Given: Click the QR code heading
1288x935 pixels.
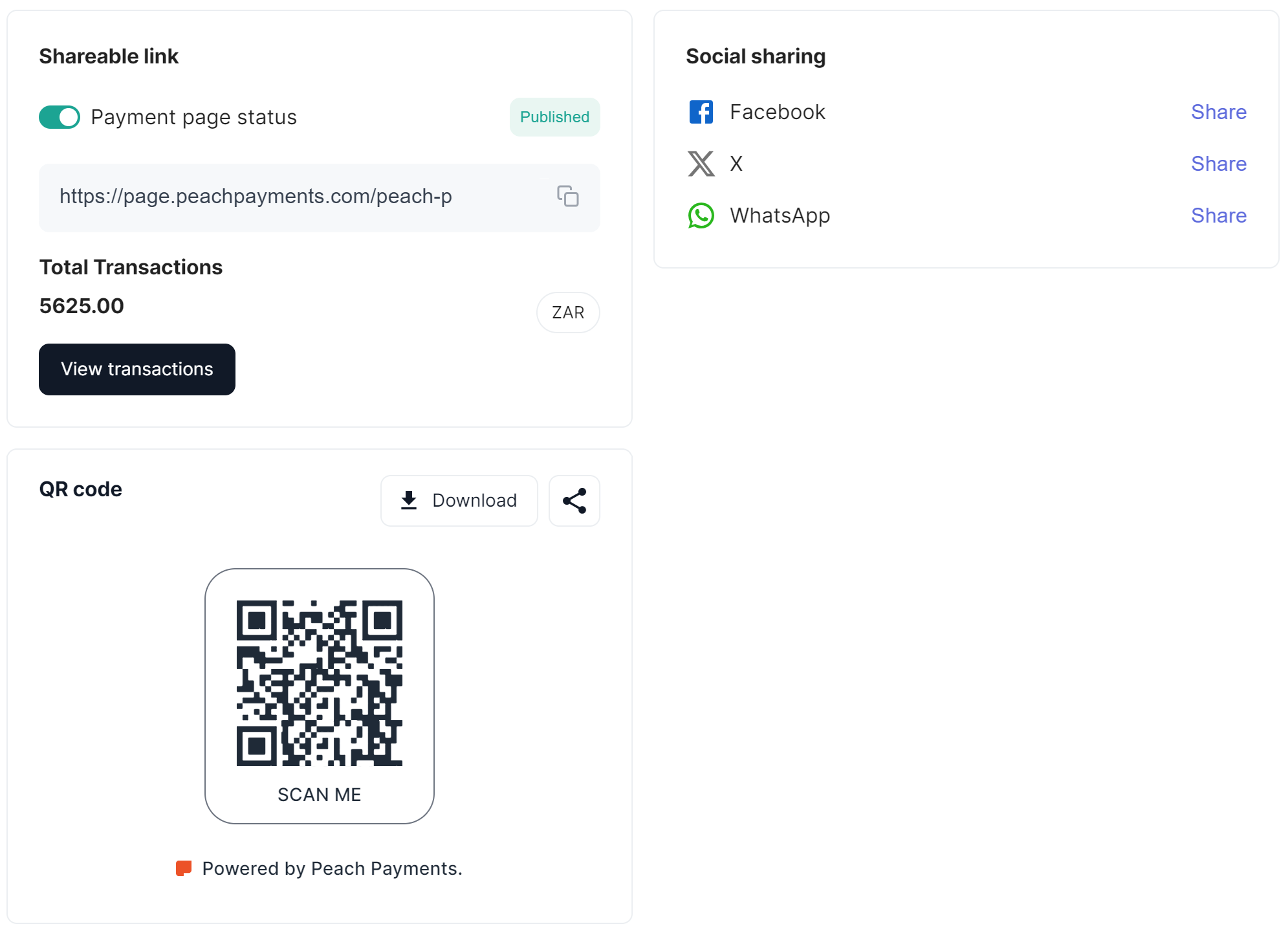Looking at the screenshot, I should pos(81,489).
